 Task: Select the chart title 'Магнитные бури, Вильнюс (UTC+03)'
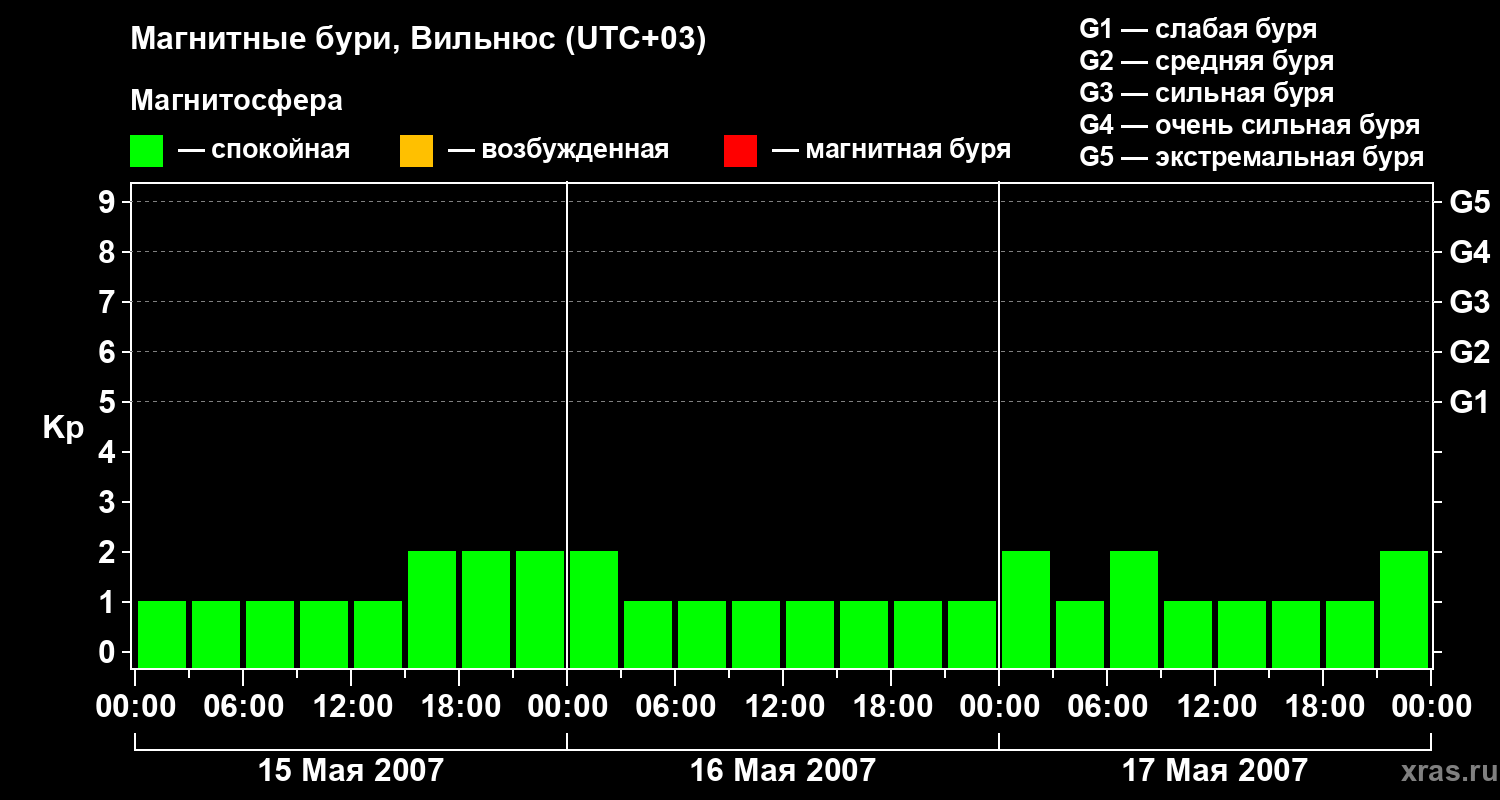[418, 40]
